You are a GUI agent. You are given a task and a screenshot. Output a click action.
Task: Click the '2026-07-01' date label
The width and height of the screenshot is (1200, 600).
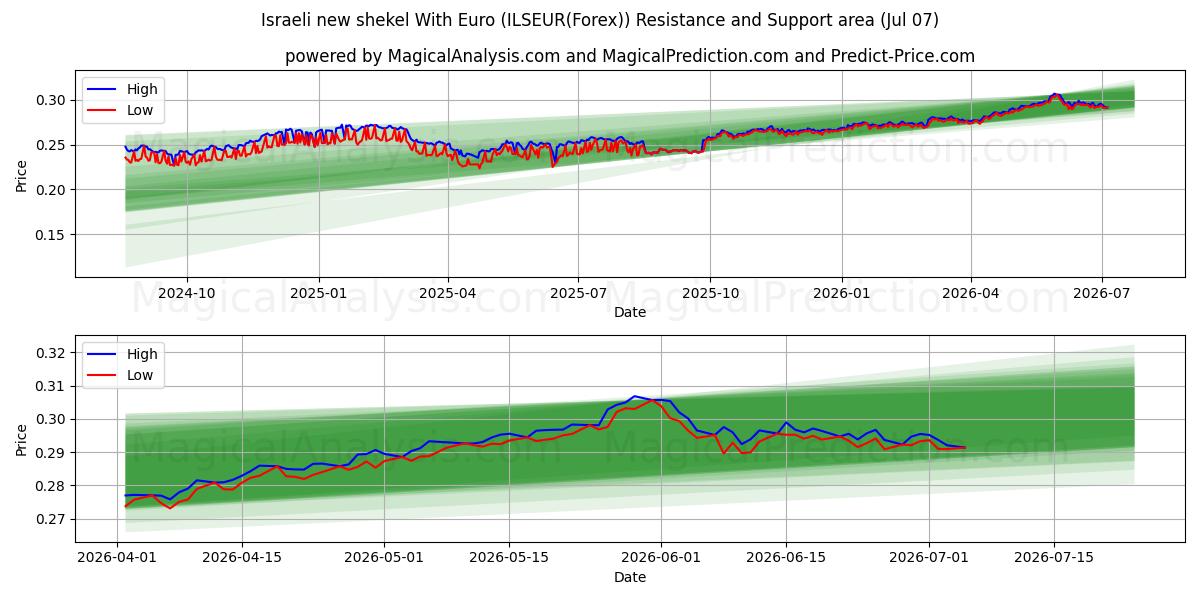click(927, 558)
